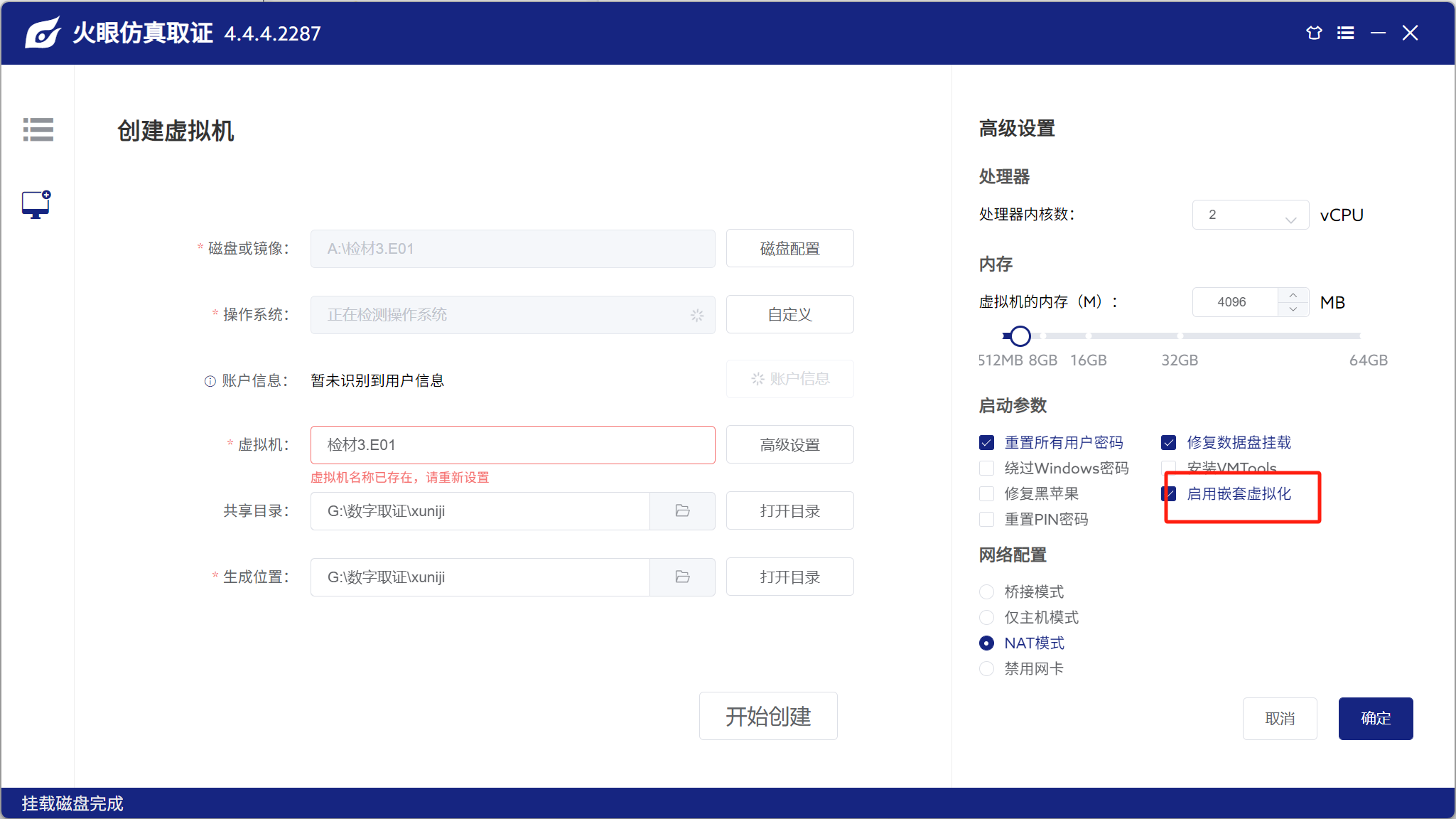Click the memory slider handle
Screen dimensions: 1456x819
click(x=1020, y=336)
